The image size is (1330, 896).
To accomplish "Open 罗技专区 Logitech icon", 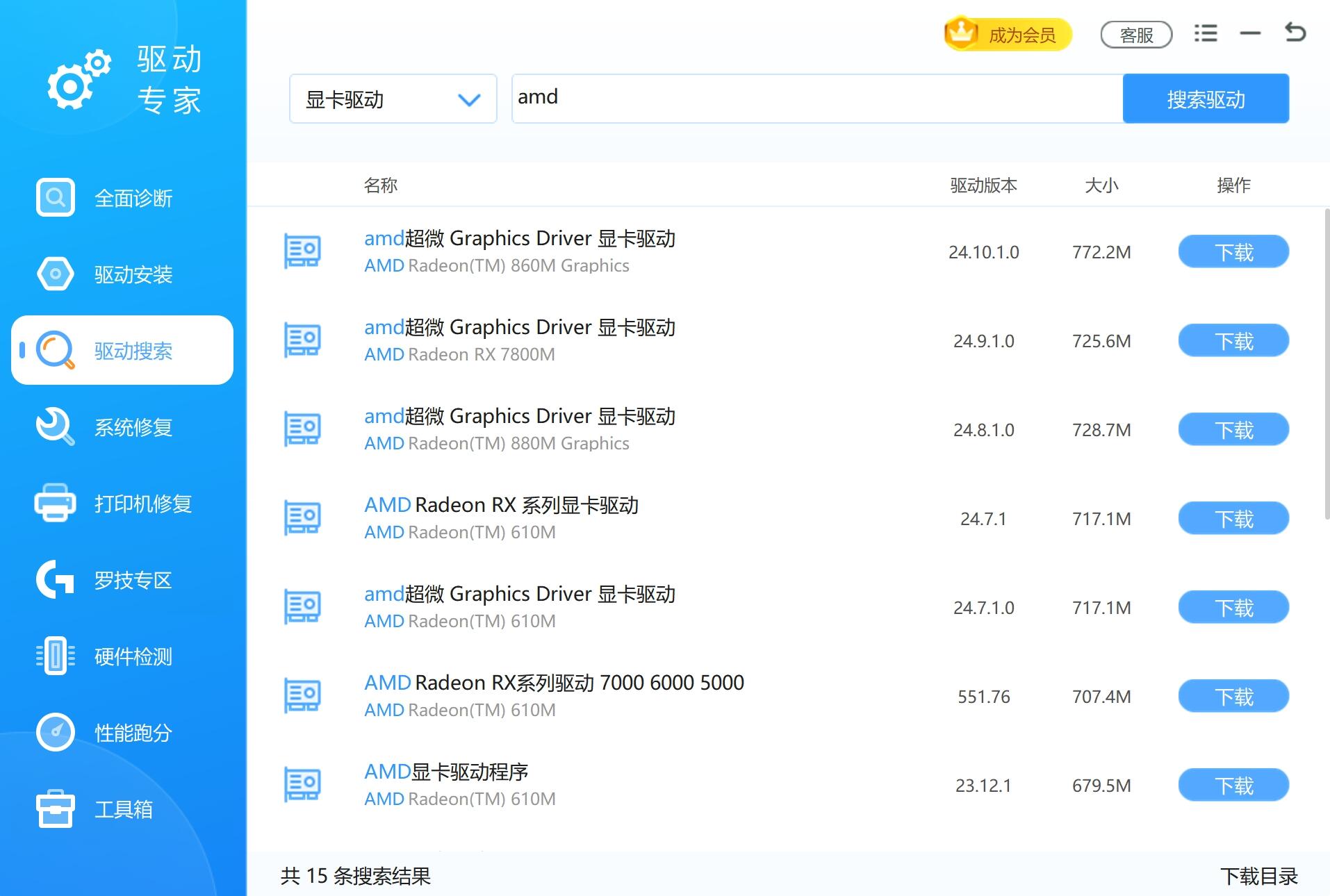I will (x=56, y=579).
